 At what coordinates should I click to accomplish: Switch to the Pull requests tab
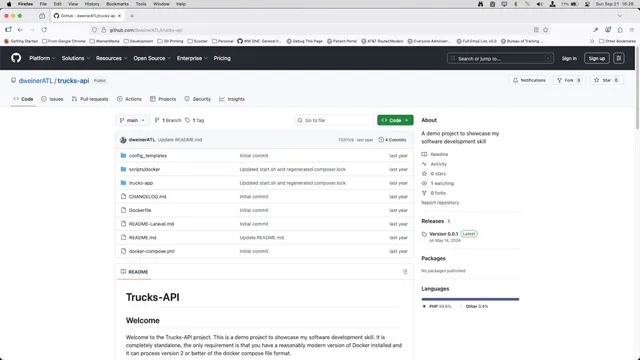pos(90,99)
